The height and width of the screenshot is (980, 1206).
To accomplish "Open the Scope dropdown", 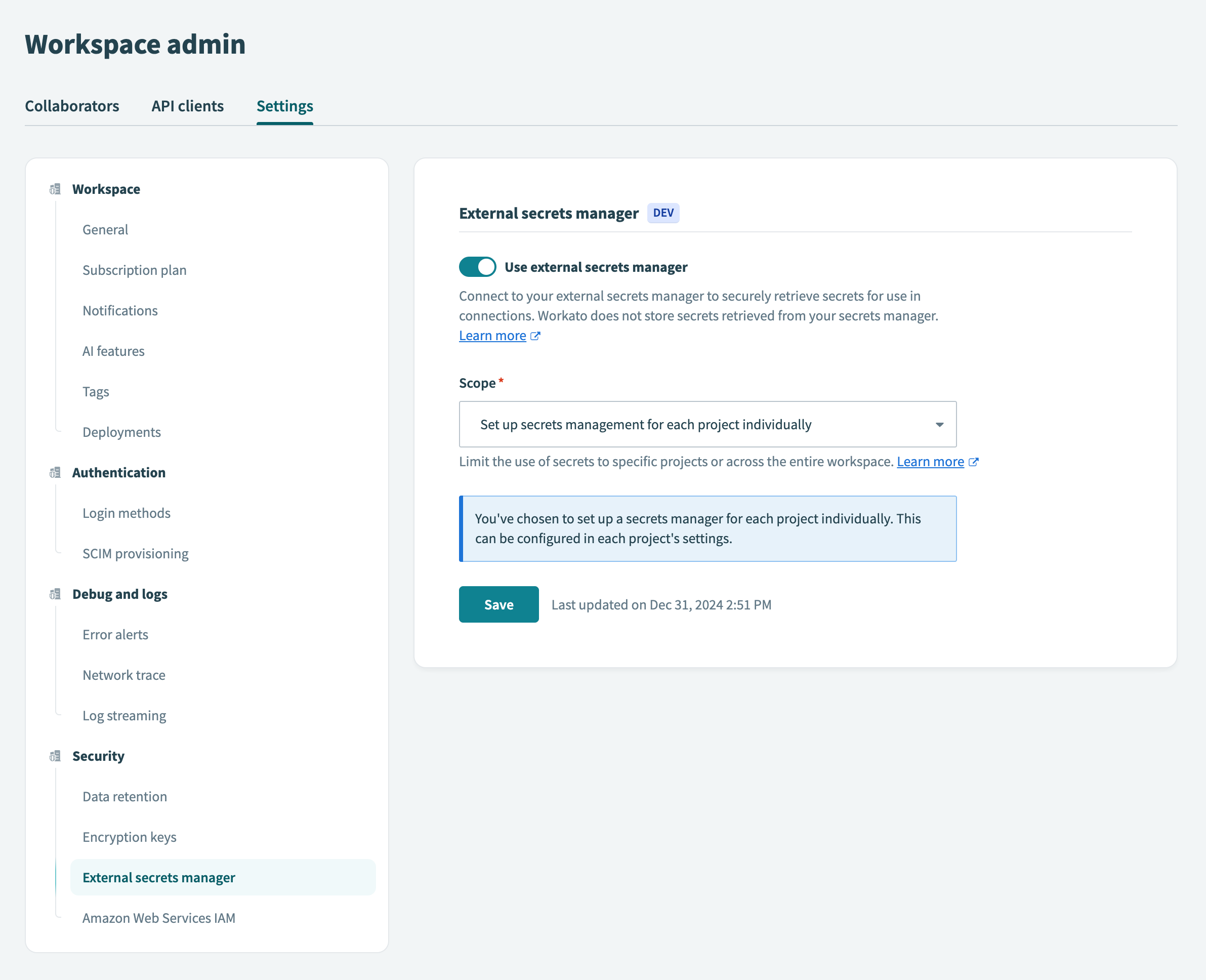I will 707,425.
